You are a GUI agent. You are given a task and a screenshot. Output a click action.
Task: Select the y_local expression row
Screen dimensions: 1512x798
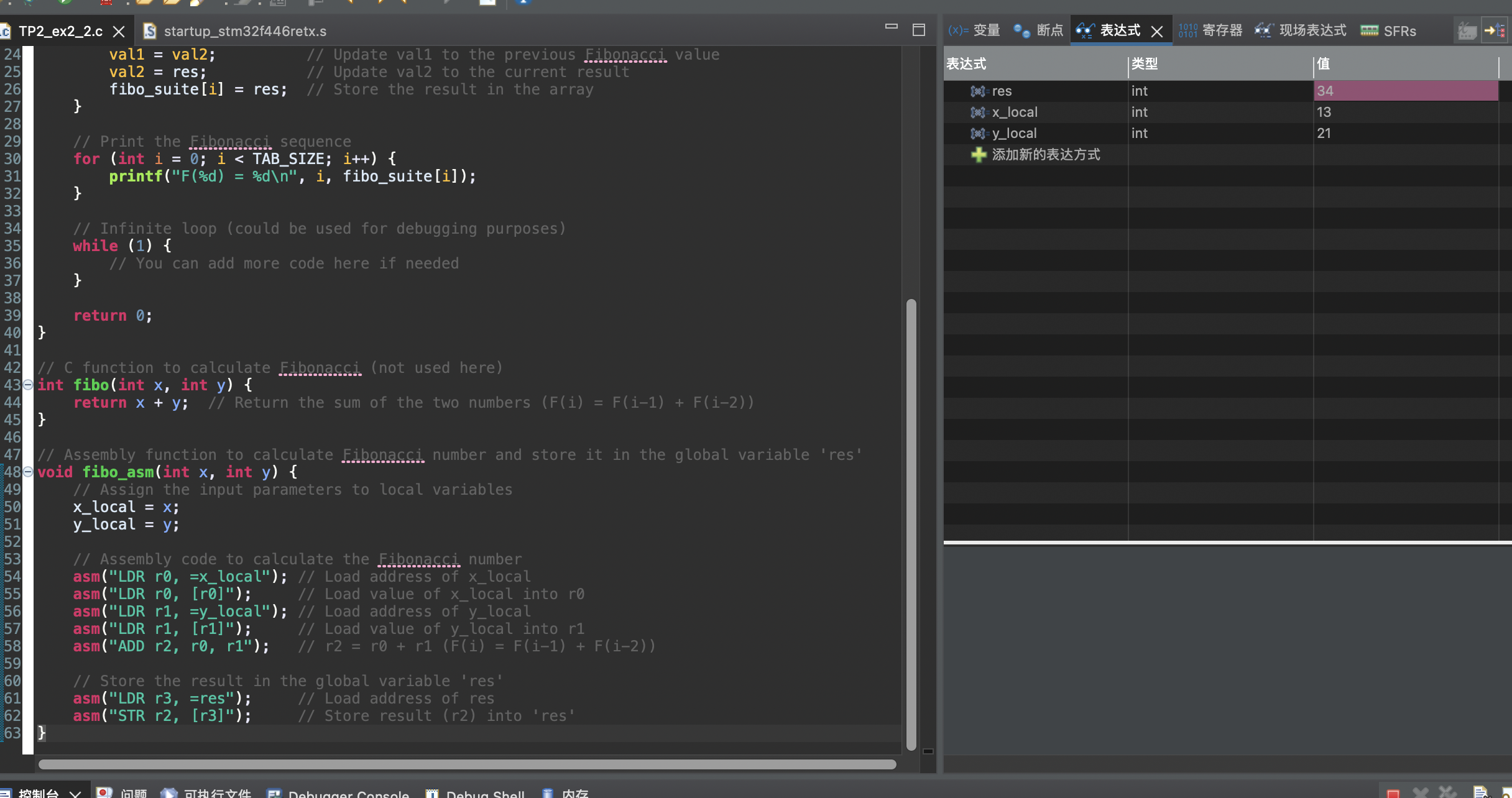pyautogui.click(x=1014, y=134)
